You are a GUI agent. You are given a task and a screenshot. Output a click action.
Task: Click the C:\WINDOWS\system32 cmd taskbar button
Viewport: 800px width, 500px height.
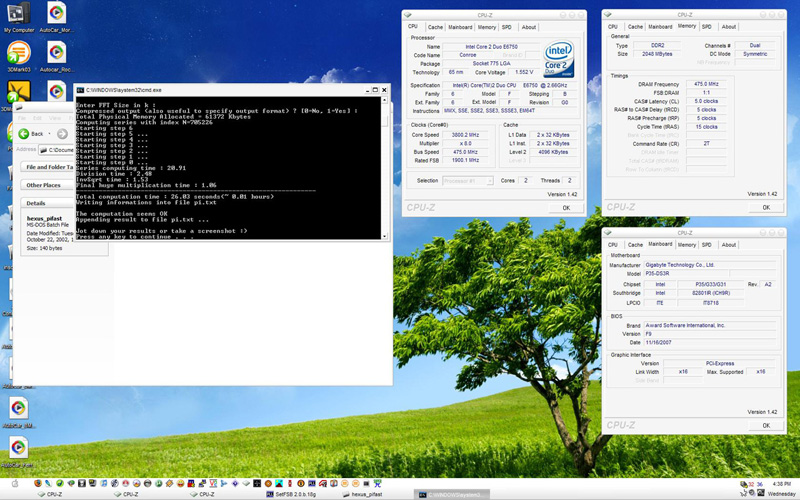(x=452, y=494)
